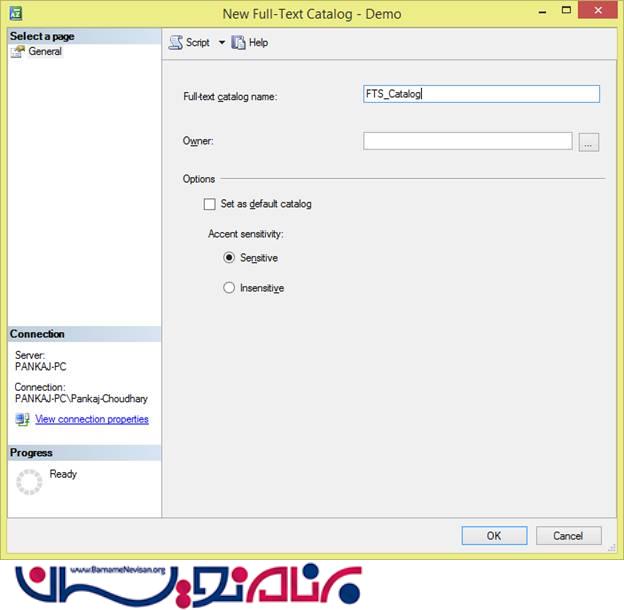Click 'PANKAJ-PC\Pankaj-Choudhary' connection text
Viewport: 624px width, 610px height.
[x=81, y=399]
